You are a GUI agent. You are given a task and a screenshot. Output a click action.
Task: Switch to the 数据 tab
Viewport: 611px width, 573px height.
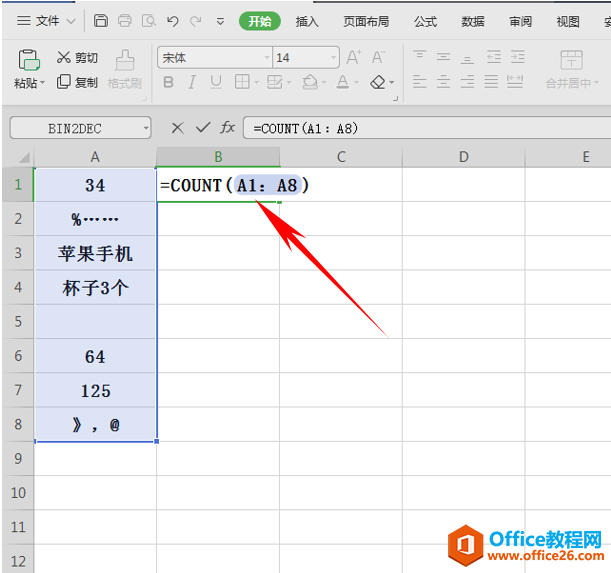pyautogui.click(x=473, y=21)
